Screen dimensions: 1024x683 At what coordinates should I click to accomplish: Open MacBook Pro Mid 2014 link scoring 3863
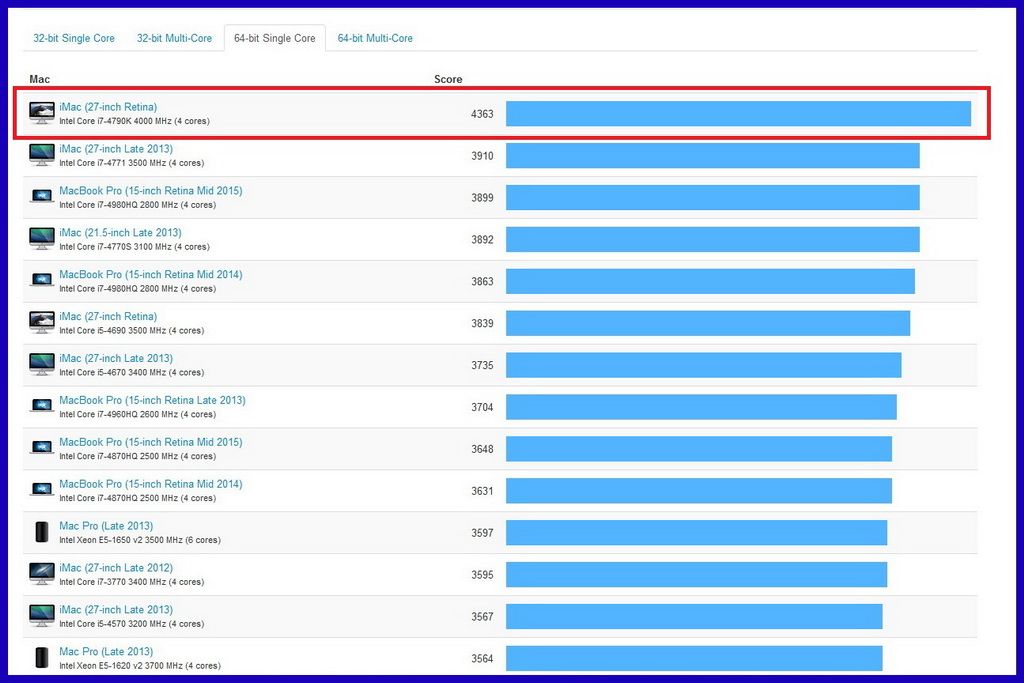point(151,274)
